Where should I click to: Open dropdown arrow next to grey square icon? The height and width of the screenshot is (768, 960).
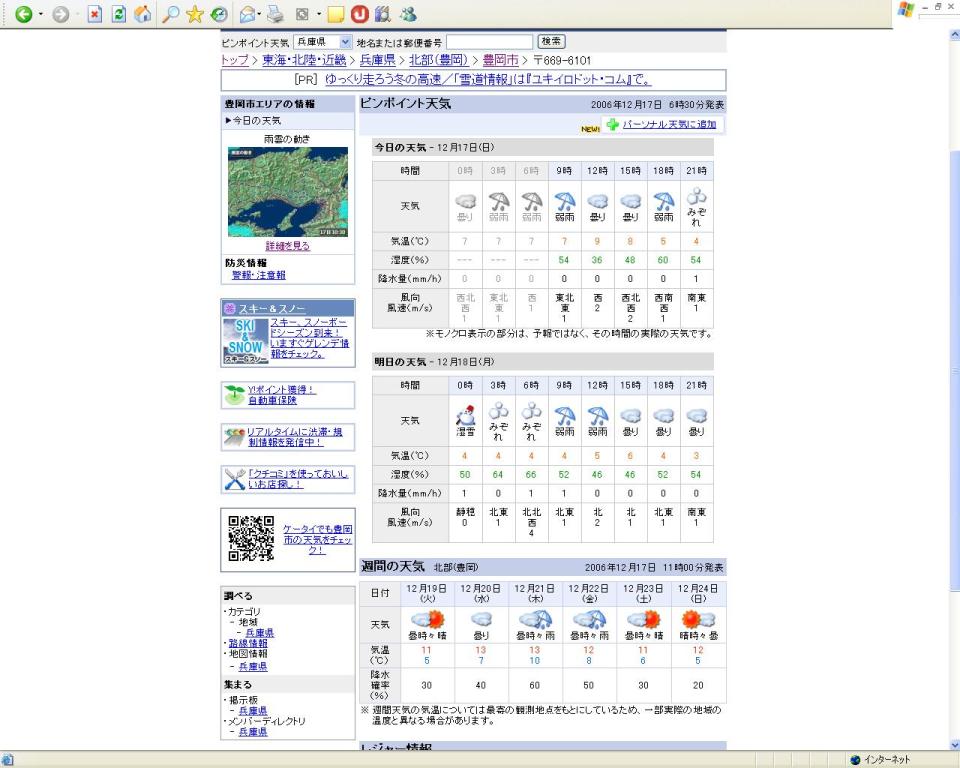click(319, 14)
